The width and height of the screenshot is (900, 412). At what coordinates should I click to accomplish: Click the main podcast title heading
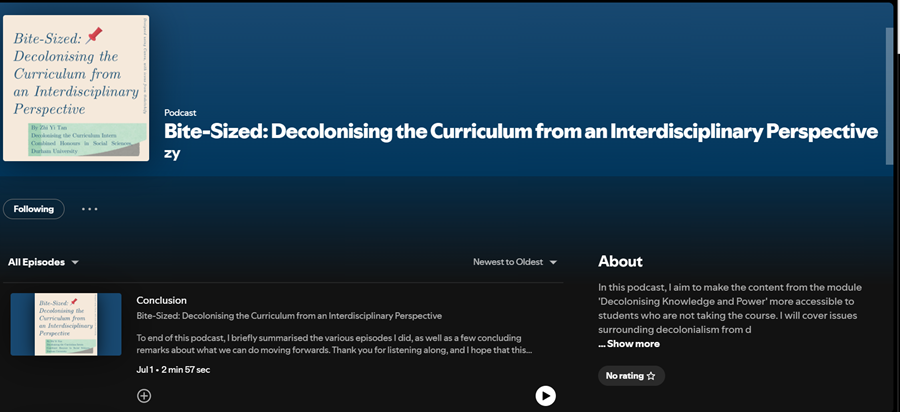click(x=520, y=132)
